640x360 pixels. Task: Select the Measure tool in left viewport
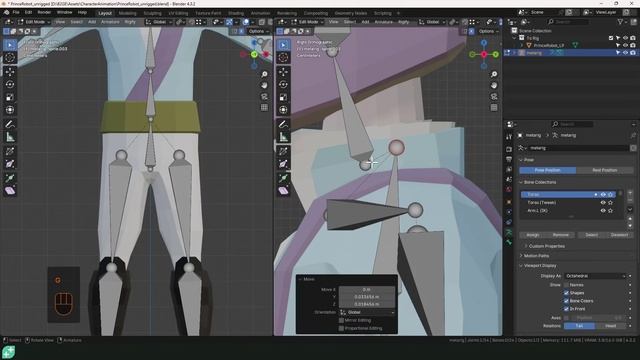tap(10, 137)
